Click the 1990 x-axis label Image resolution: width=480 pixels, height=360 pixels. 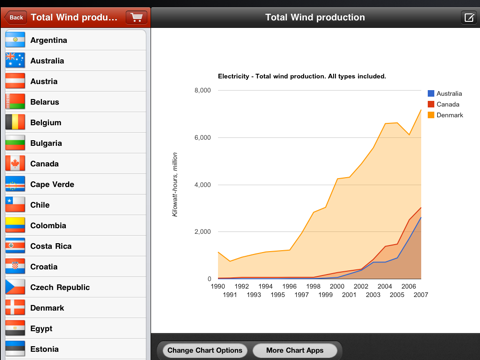[x=218, y=286]
